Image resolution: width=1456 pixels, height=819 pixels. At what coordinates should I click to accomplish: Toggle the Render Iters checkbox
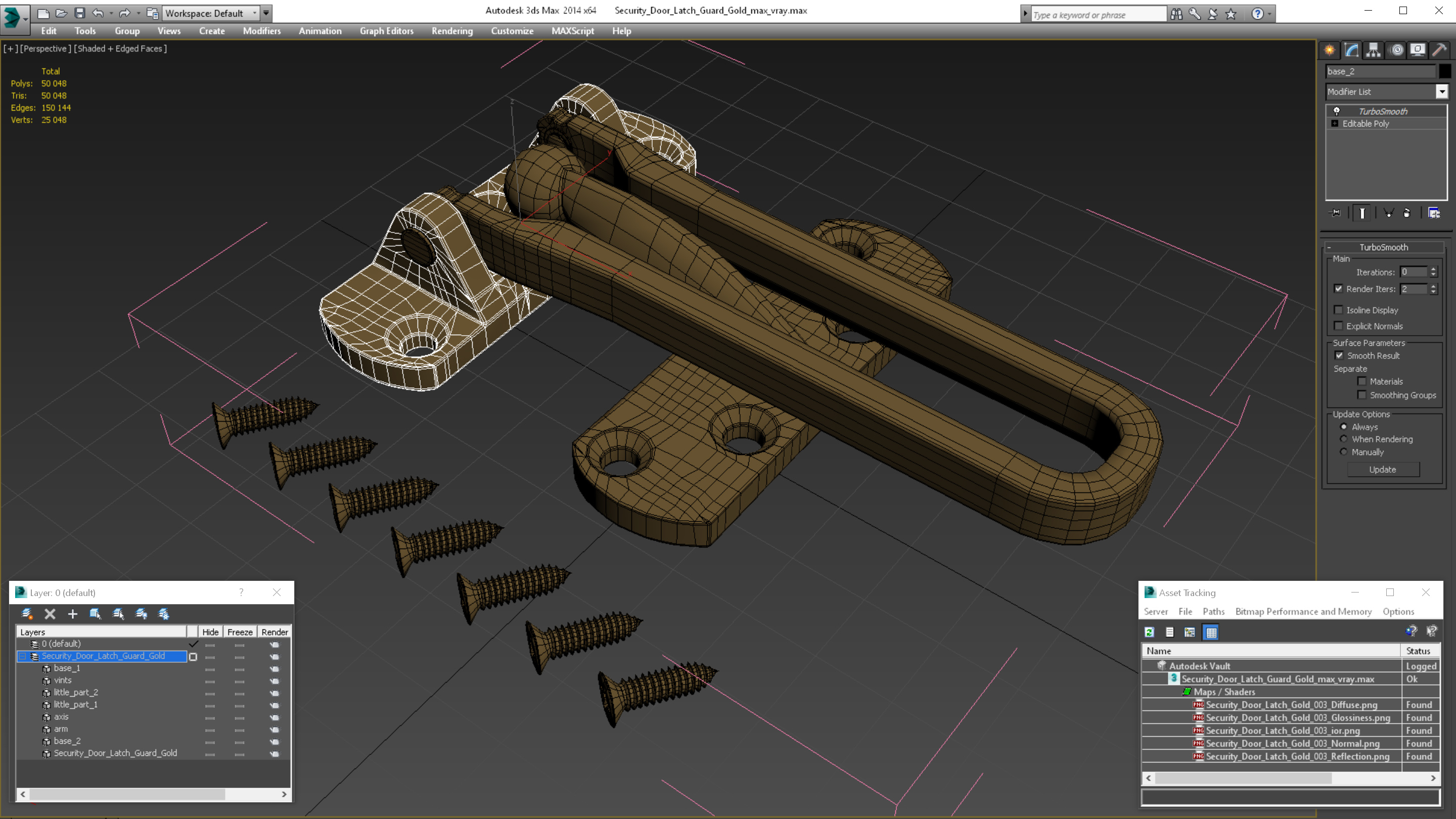tap(1338, 289)
